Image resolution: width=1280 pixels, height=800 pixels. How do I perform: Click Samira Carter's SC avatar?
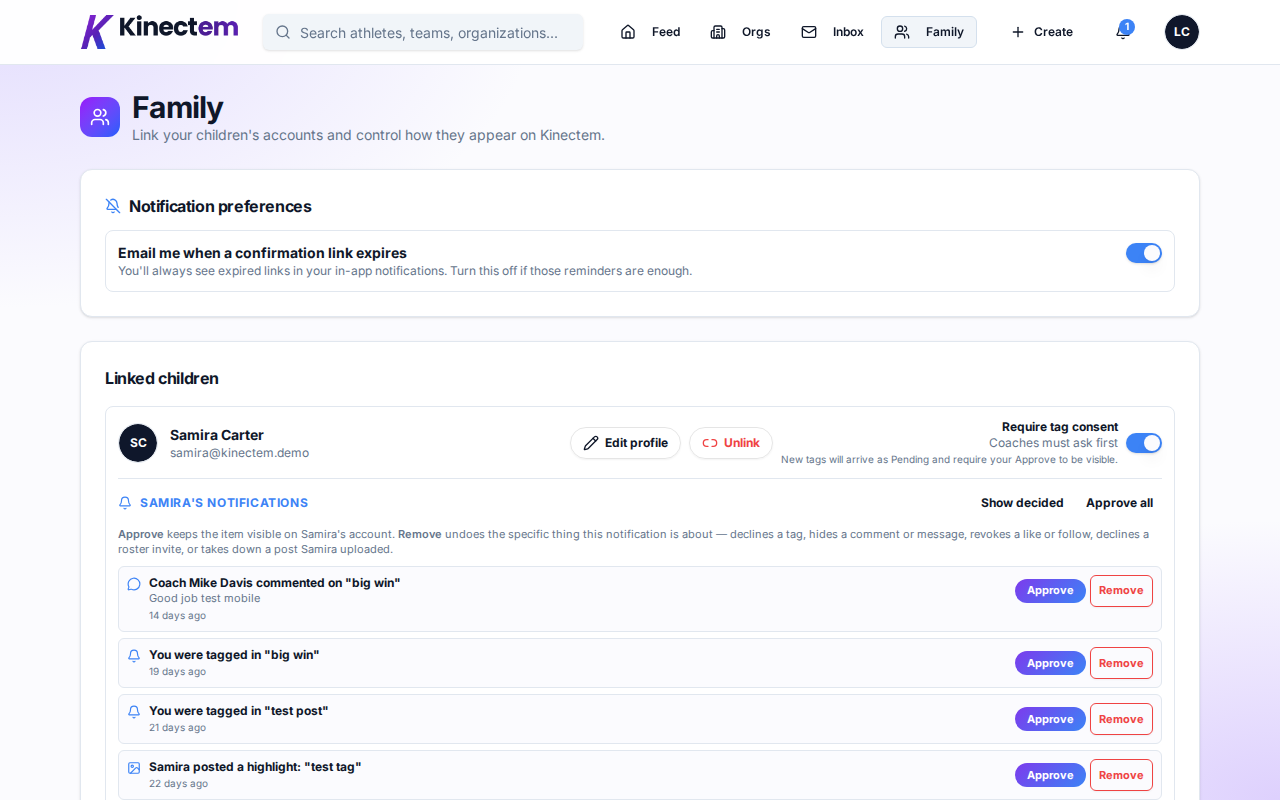(x=138, y=443)
